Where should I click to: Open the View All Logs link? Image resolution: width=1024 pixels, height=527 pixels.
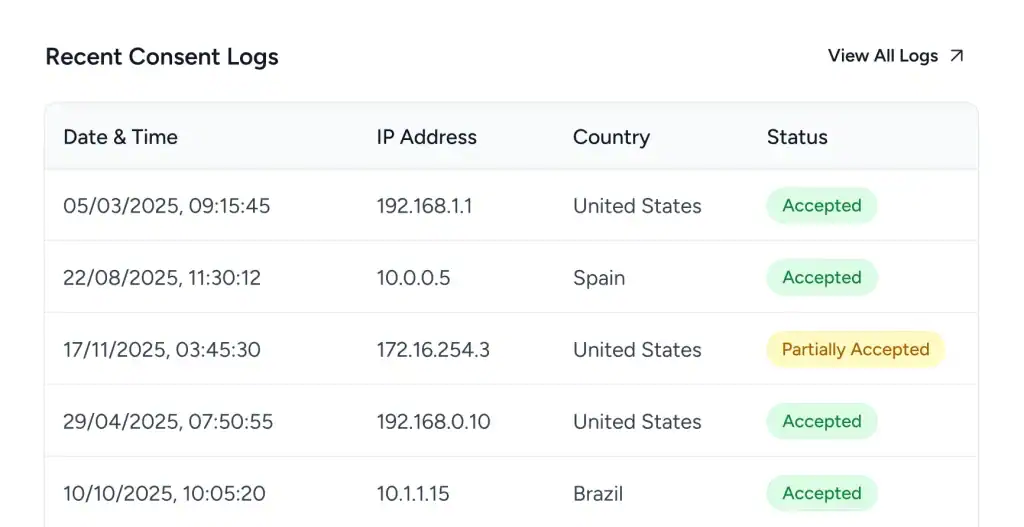point(895,56)
